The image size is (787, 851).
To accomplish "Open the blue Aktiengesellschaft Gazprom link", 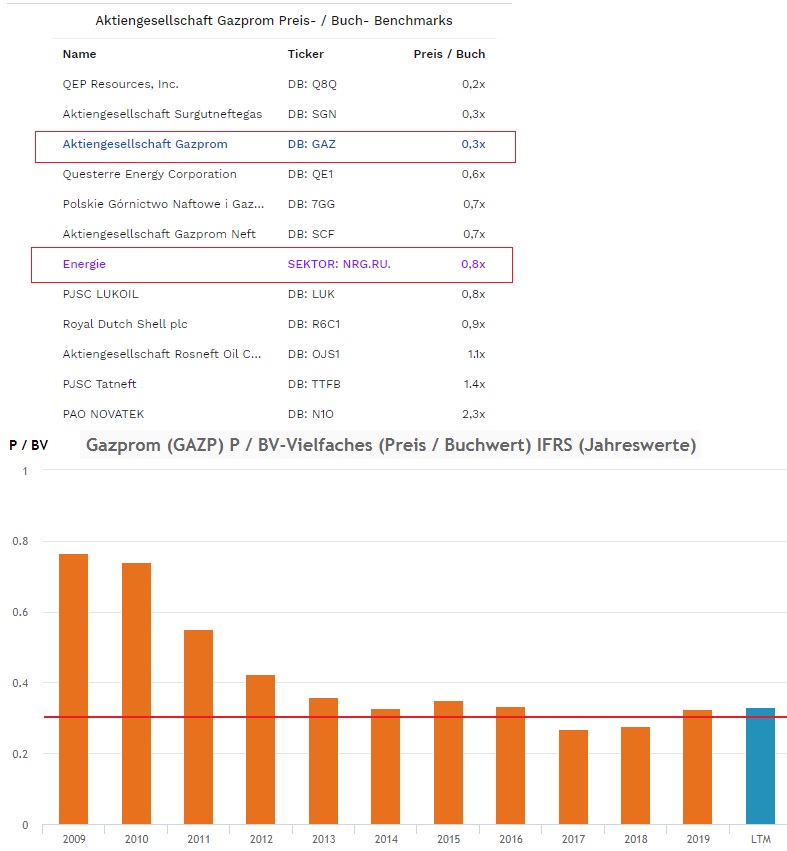I will point(145,144).
